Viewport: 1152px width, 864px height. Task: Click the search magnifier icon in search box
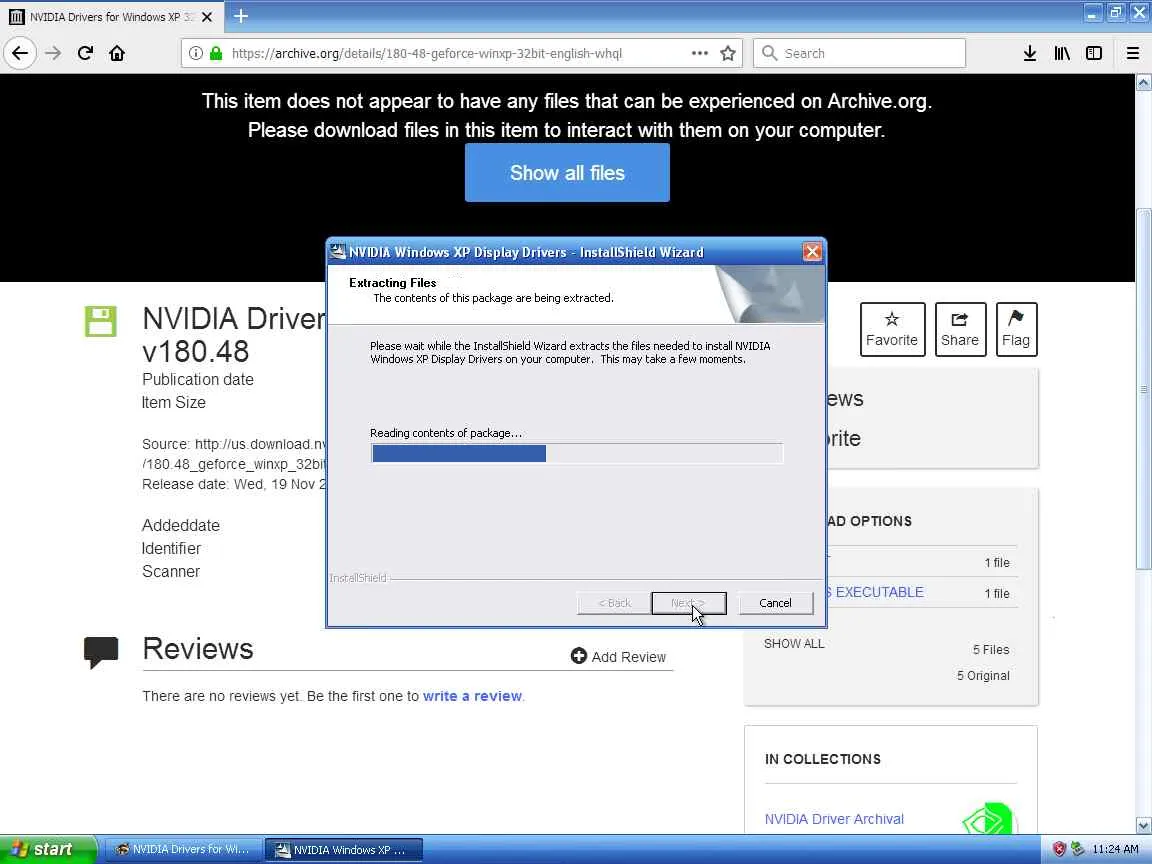768,53
